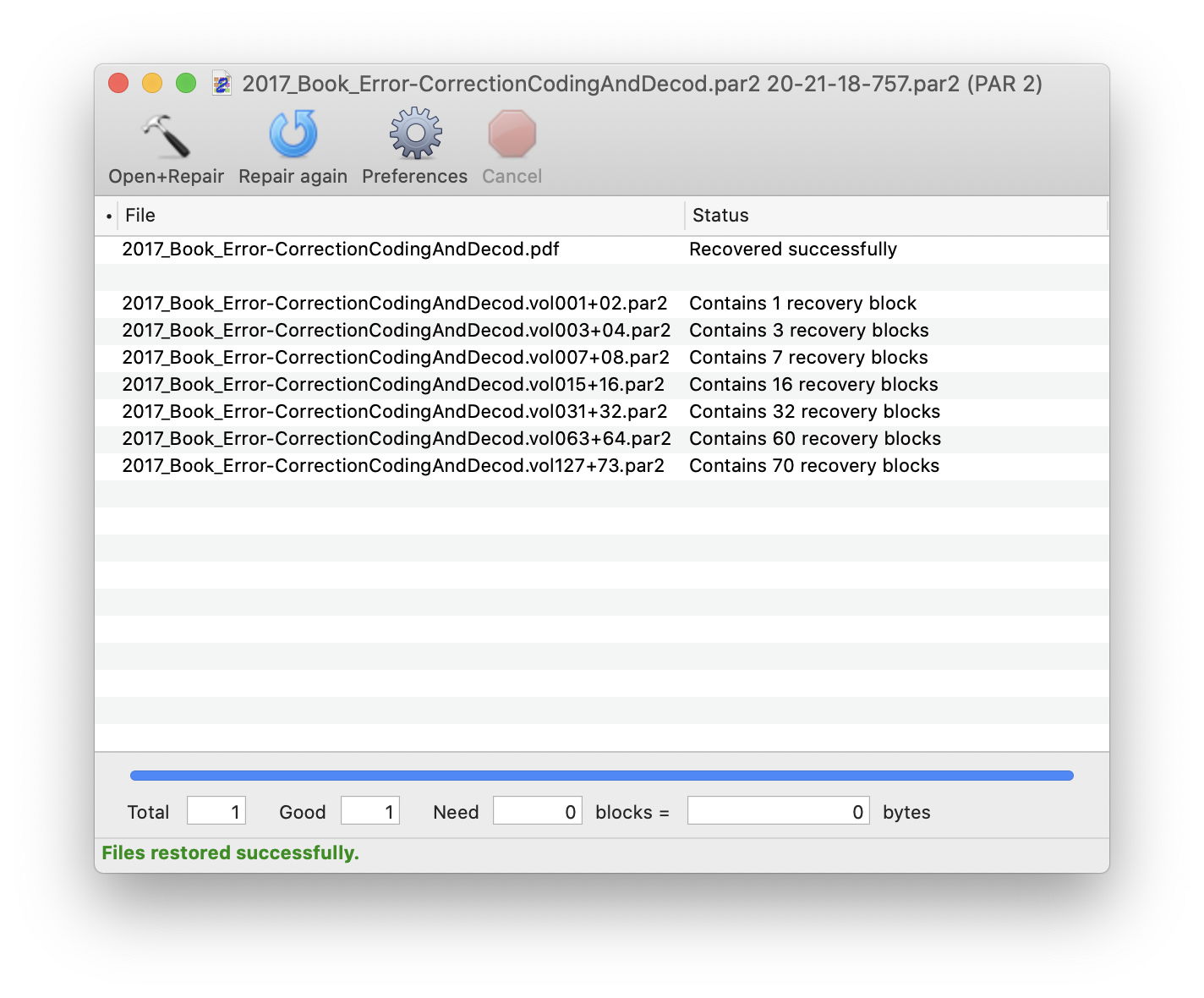Screen dimensions: 1204x998
Task: Select the vol001+02.par2 row
Action: [394, 304]
